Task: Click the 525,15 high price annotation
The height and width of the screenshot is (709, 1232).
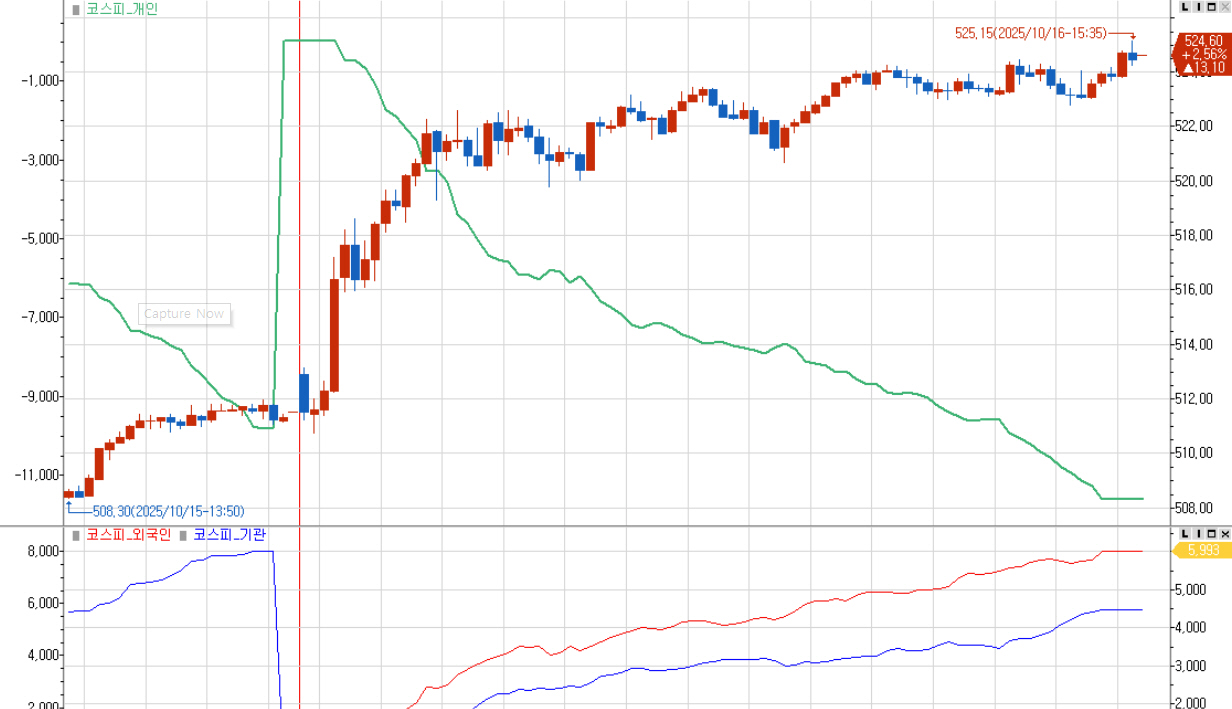Action: click(x=1030, y=33)
